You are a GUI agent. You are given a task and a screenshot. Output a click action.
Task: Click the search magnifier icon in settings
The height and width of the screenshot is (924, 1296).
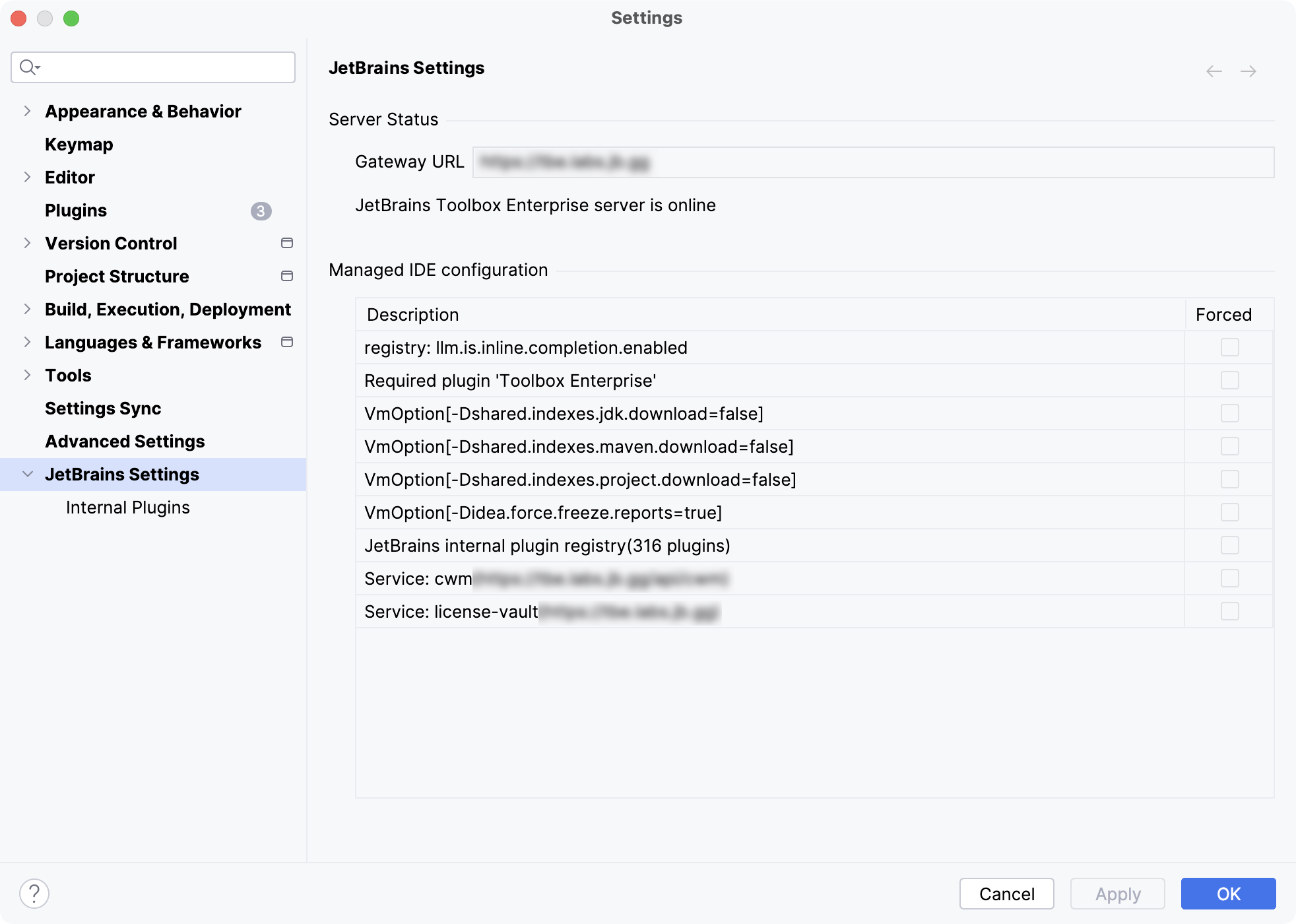[x=29, y=67]
